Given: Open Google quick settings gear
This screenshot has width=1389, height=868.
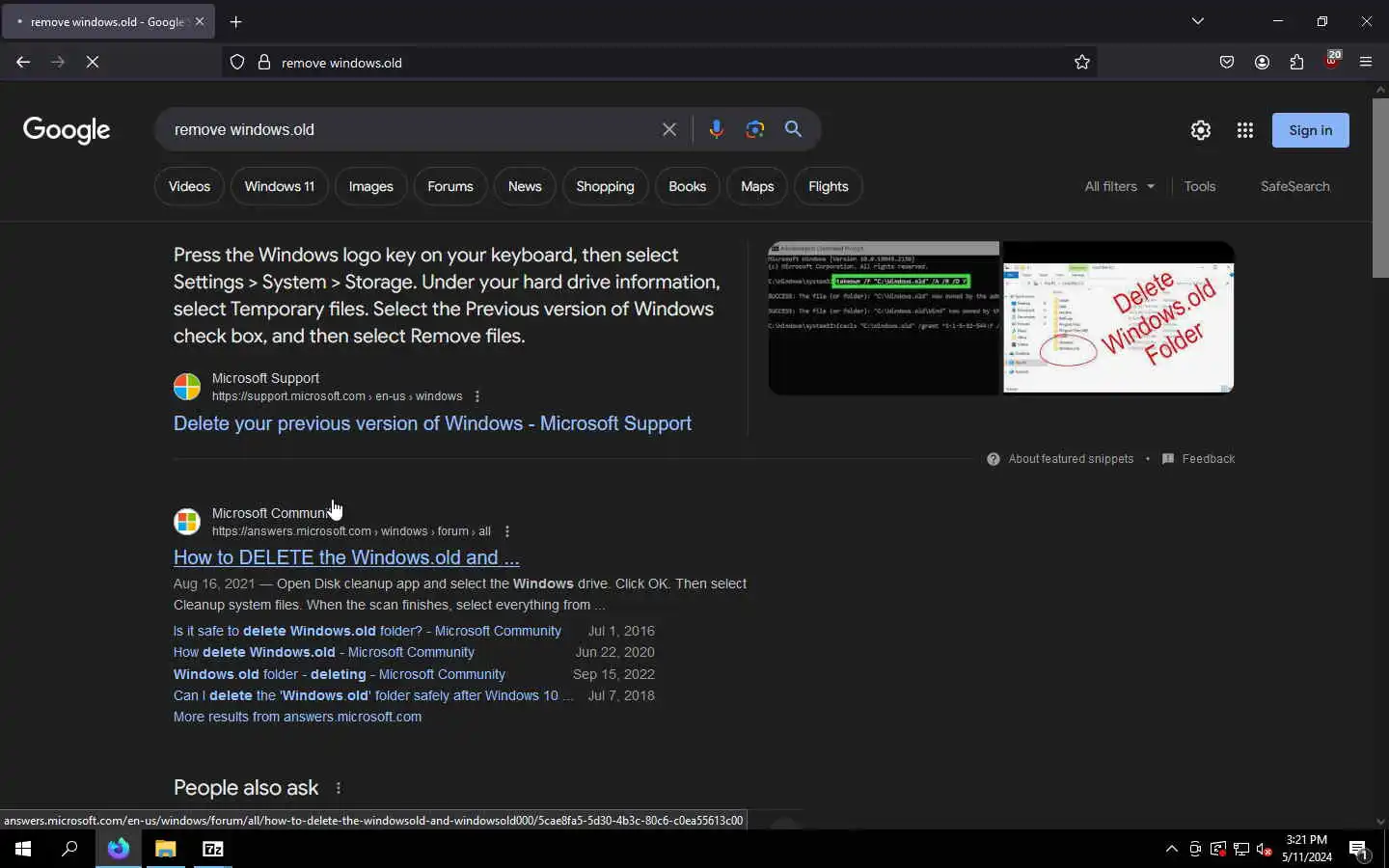Looking at the screenshot, I should tap(1200, 130).
